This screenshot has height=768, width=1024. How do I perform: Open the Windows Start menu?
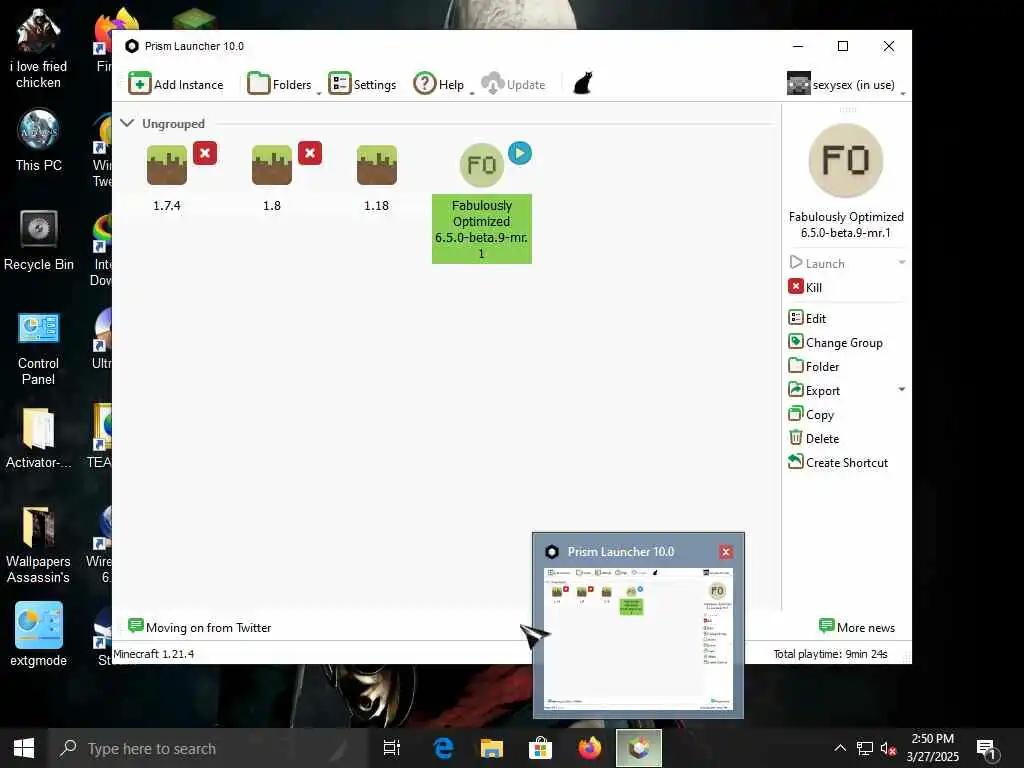tap(24, 748)
